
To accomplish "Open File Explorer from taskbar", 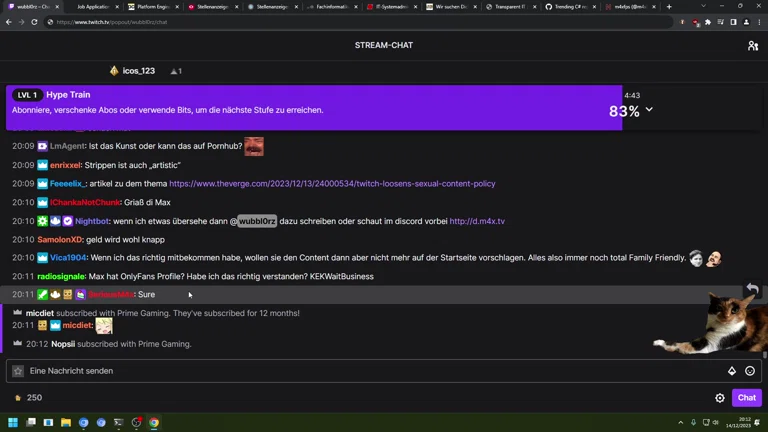I will tap(66, 422).
